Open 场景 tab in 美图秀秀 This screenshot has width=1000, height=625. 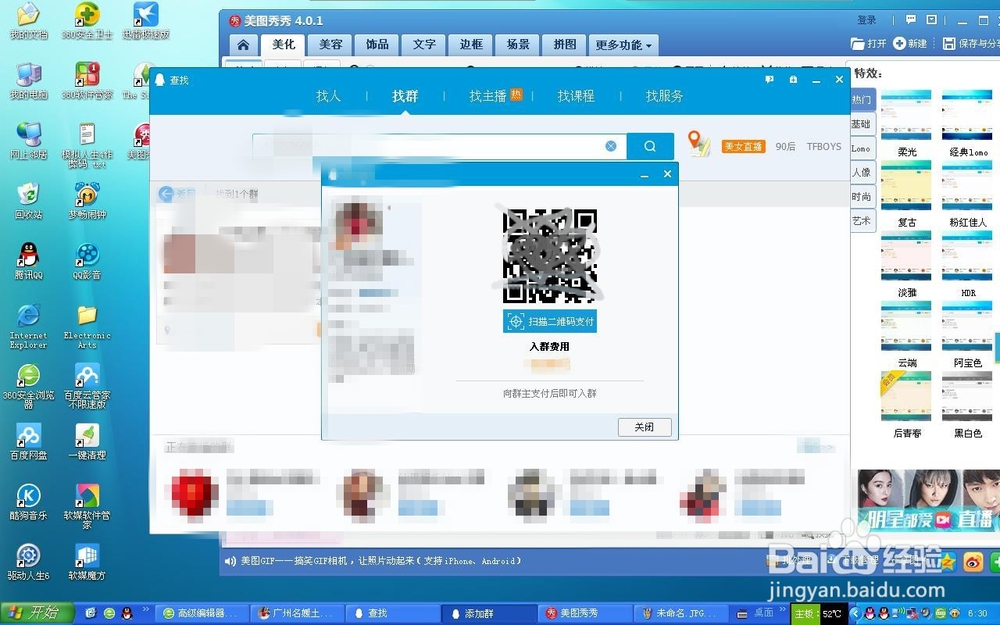[518, 45]
